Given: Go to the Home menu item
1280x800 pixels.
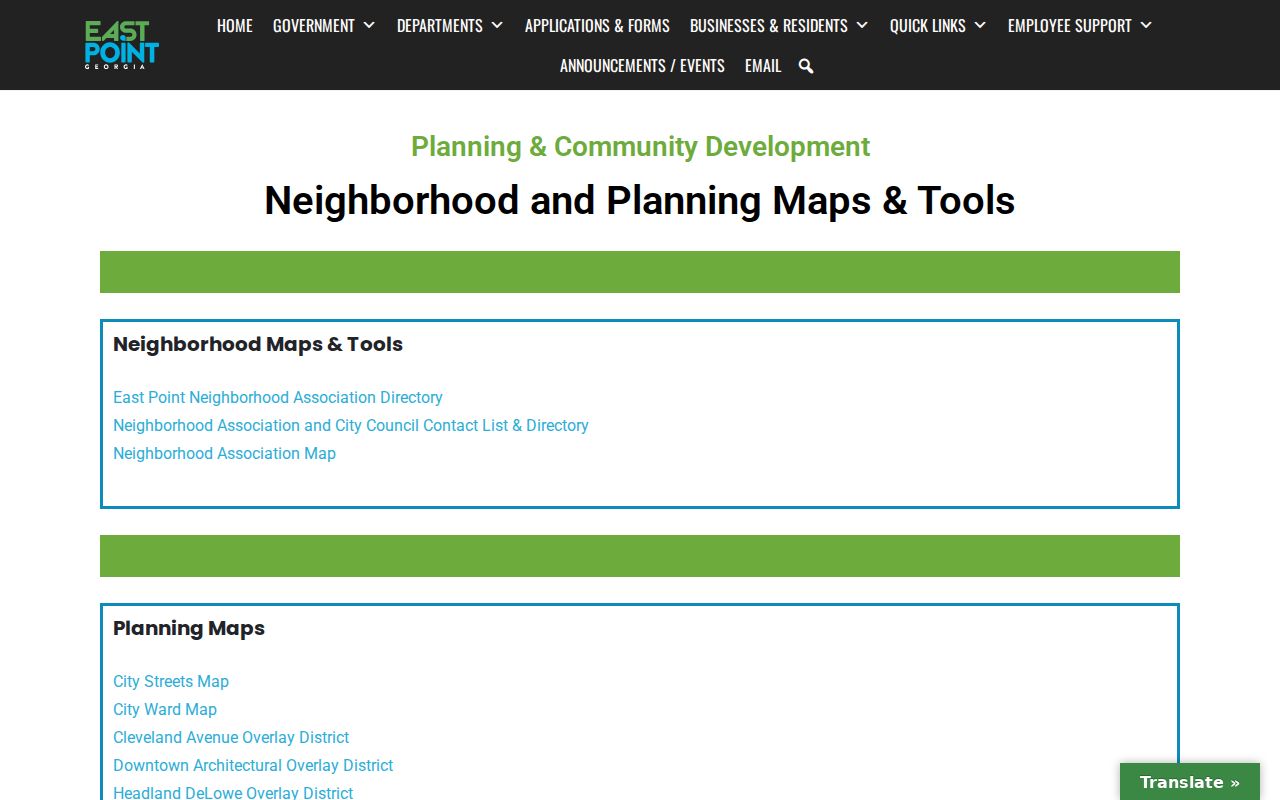Looking at the screenshot, I should coord(235,25).
